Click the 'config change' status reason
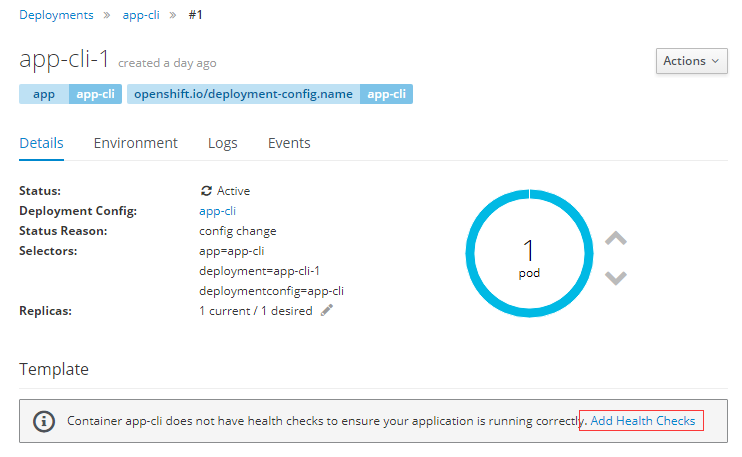The image size is (742, 457). click(x=238, y=231)
